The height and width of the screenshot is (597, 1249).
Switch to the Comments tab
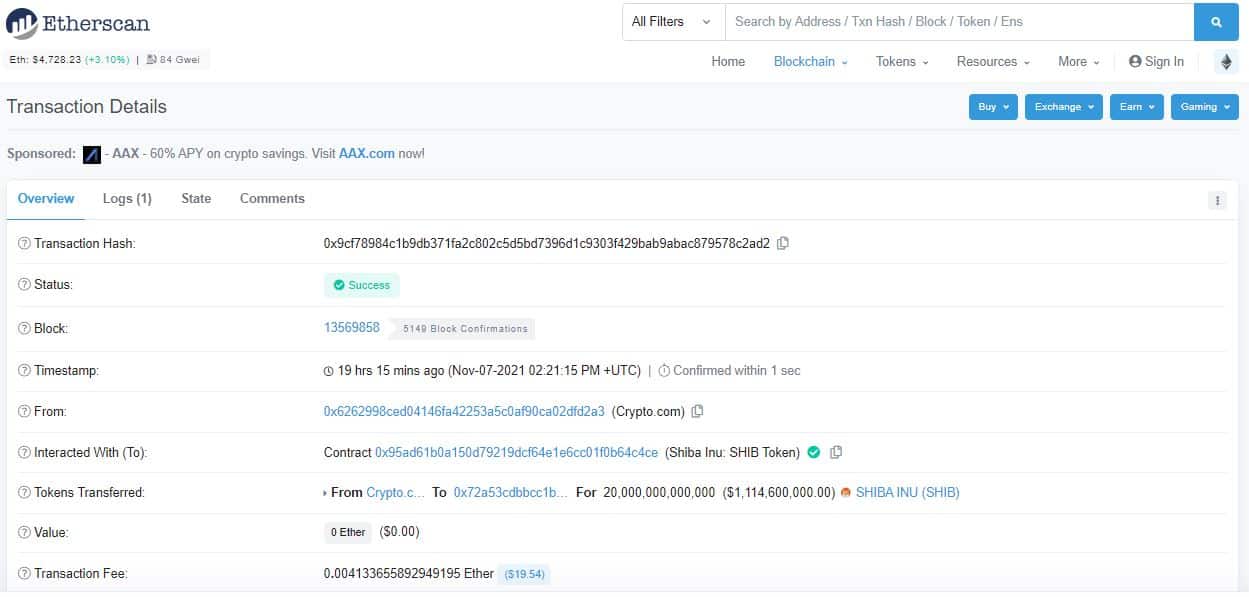[272, 199]
